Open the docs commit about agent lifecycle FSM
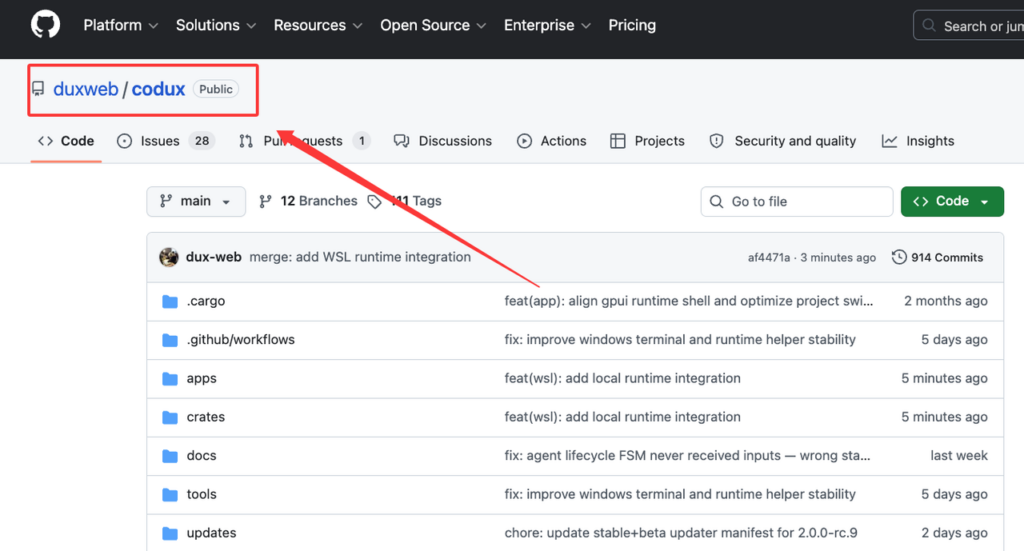This screenshot has height=551, width=1024. pos(687,455)
